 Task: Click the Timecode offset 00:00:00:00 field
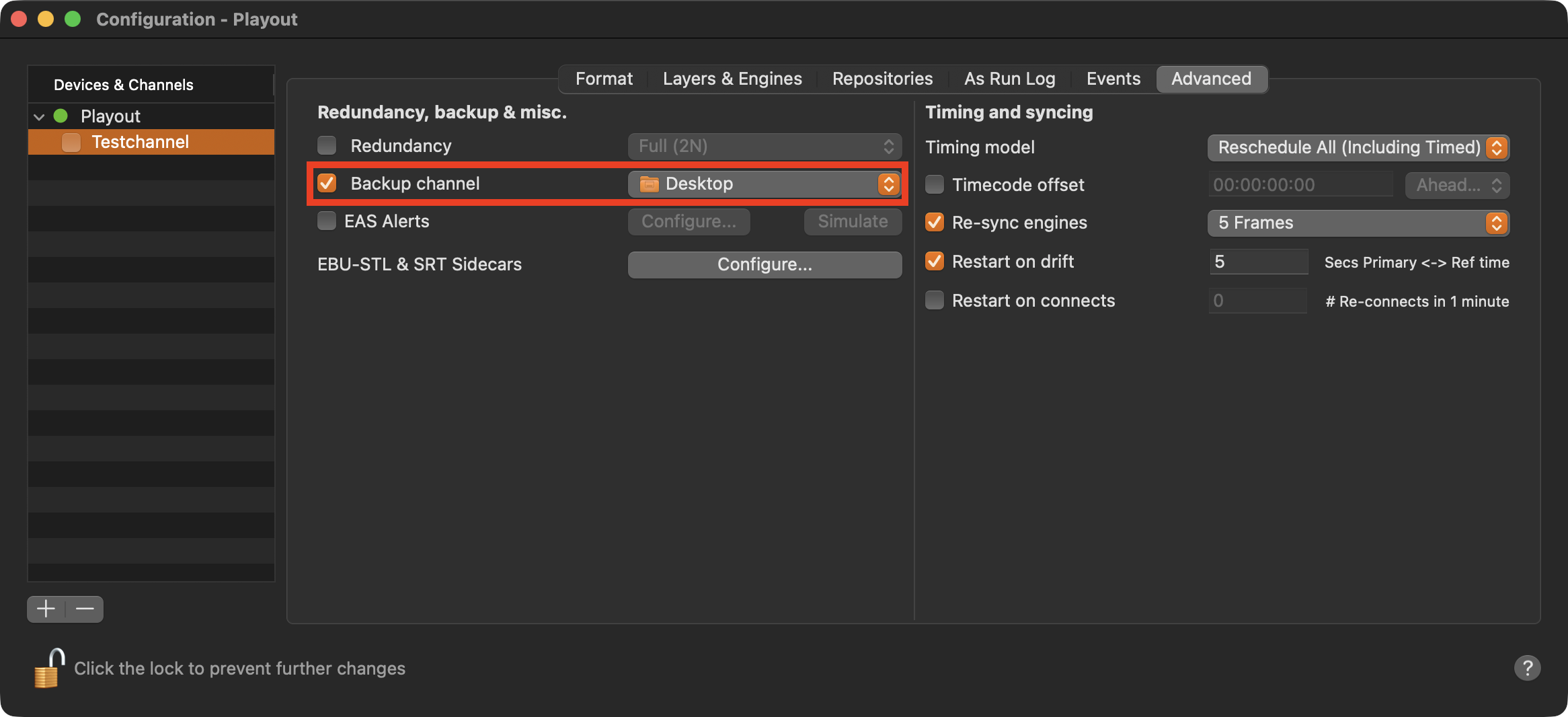click(1300, 185)
